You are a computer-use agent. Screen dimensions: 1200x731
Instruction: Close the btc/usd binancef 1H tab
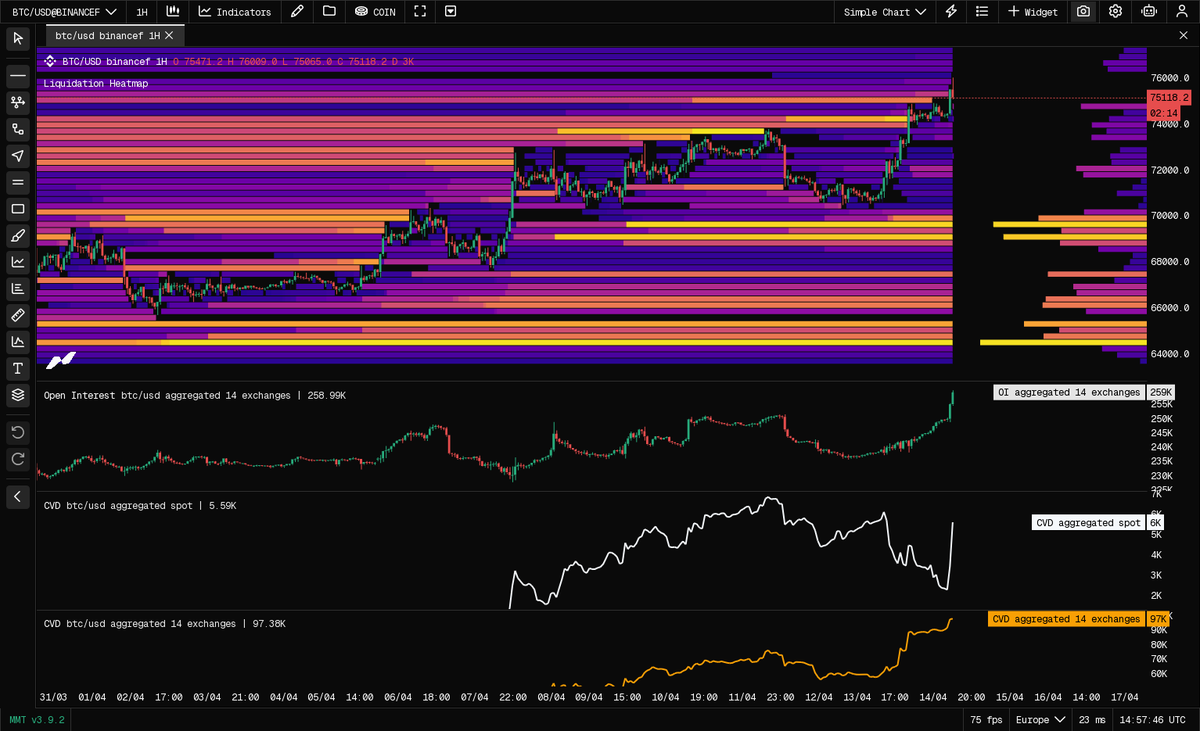(x=170, y=35)
